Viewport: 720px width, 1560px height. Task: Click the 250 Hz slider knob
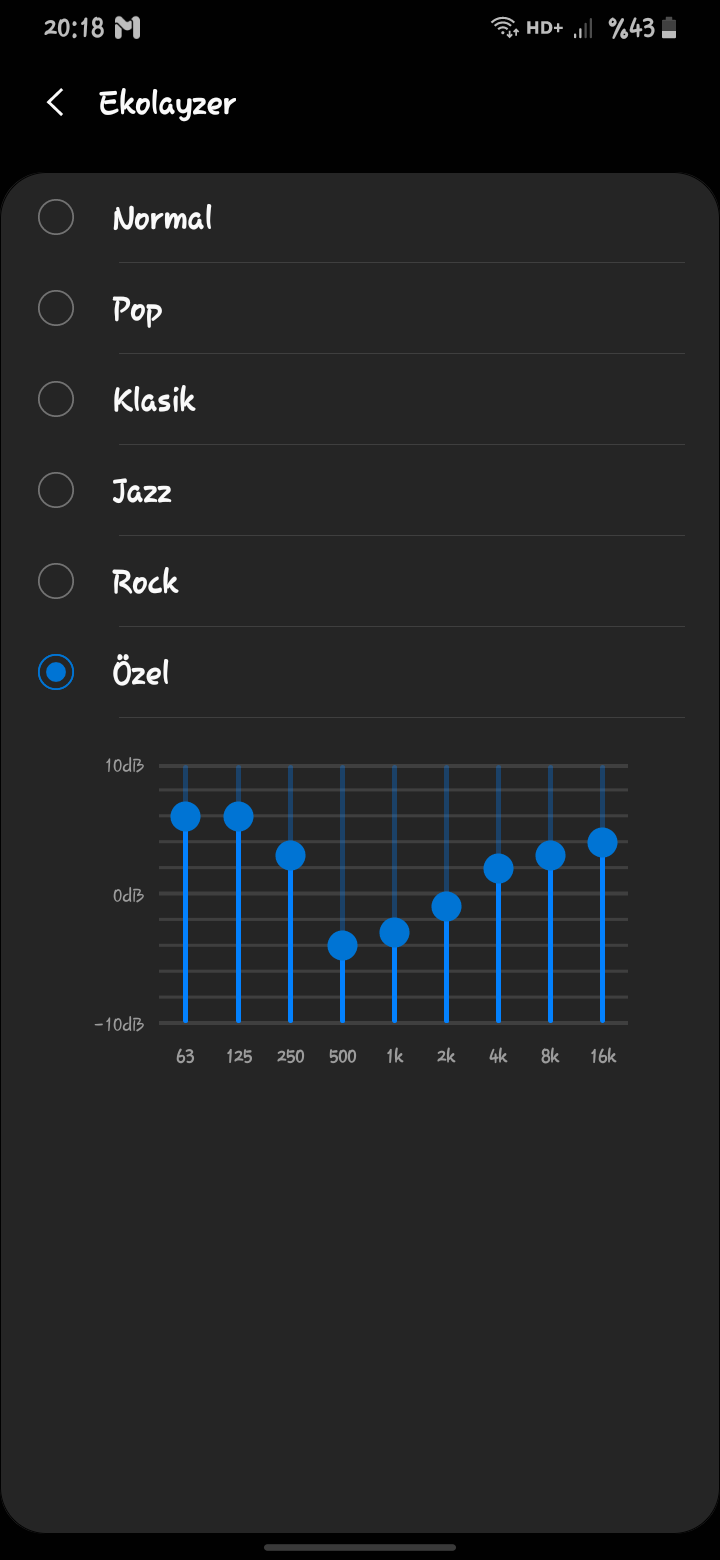point(290,855)
